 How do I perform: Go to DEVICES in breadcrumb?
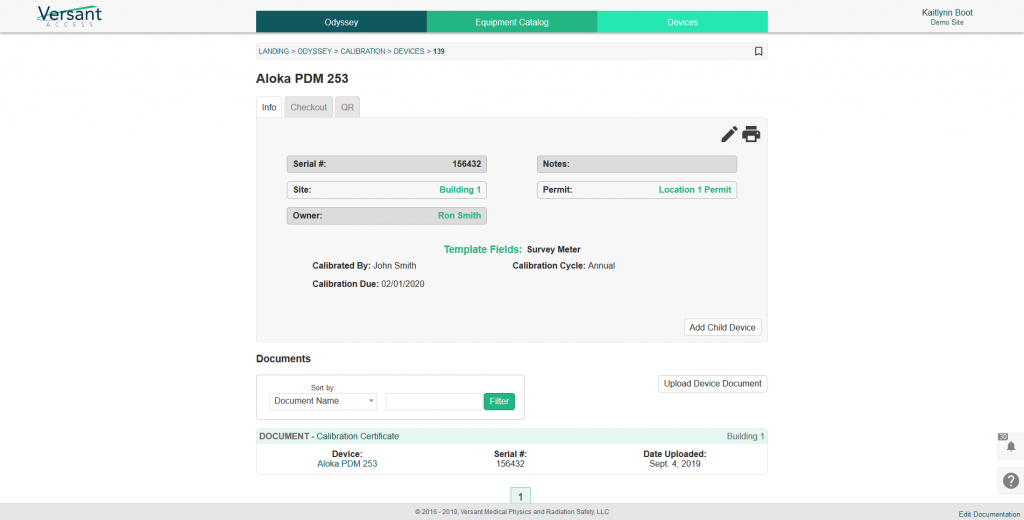tap(409, 51)
